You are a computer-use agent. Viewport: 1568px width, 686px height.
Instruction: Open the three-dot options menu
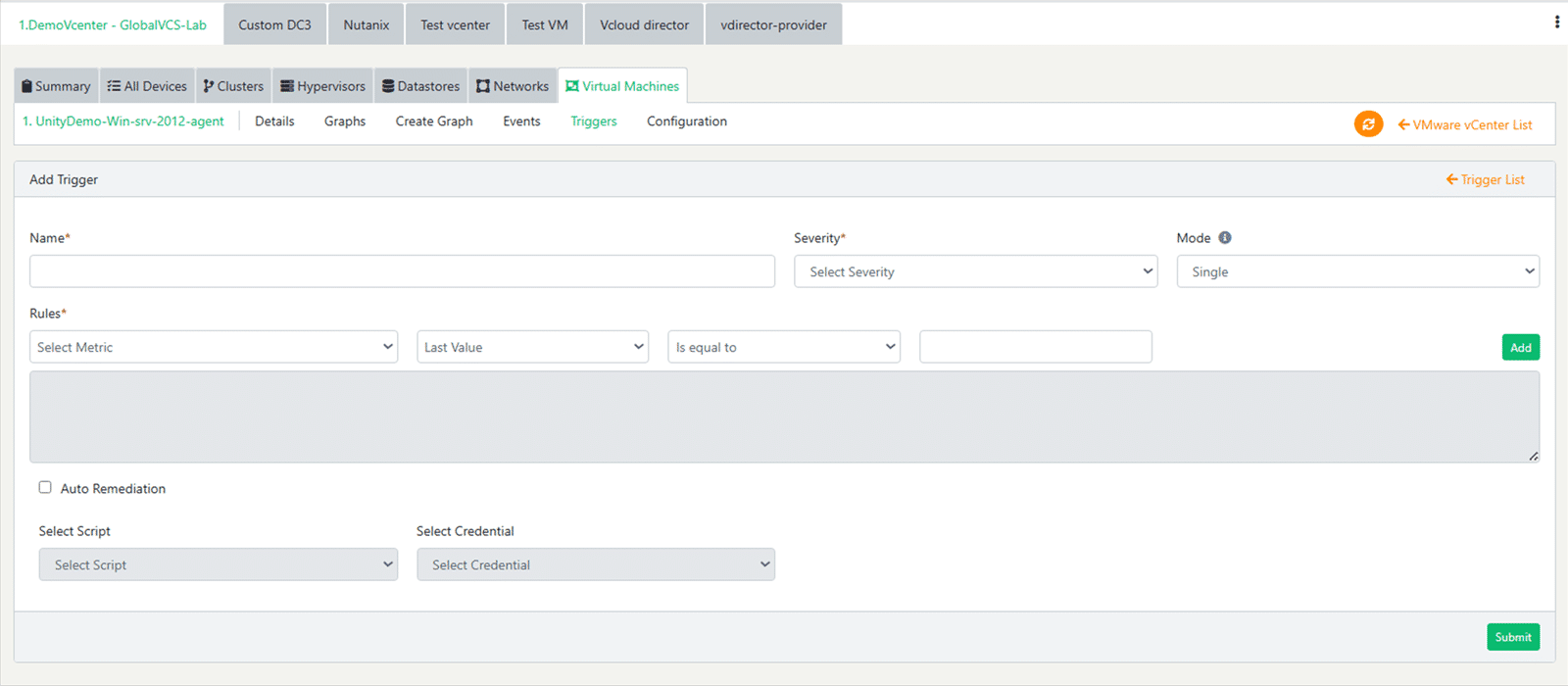pos(1556,22)
